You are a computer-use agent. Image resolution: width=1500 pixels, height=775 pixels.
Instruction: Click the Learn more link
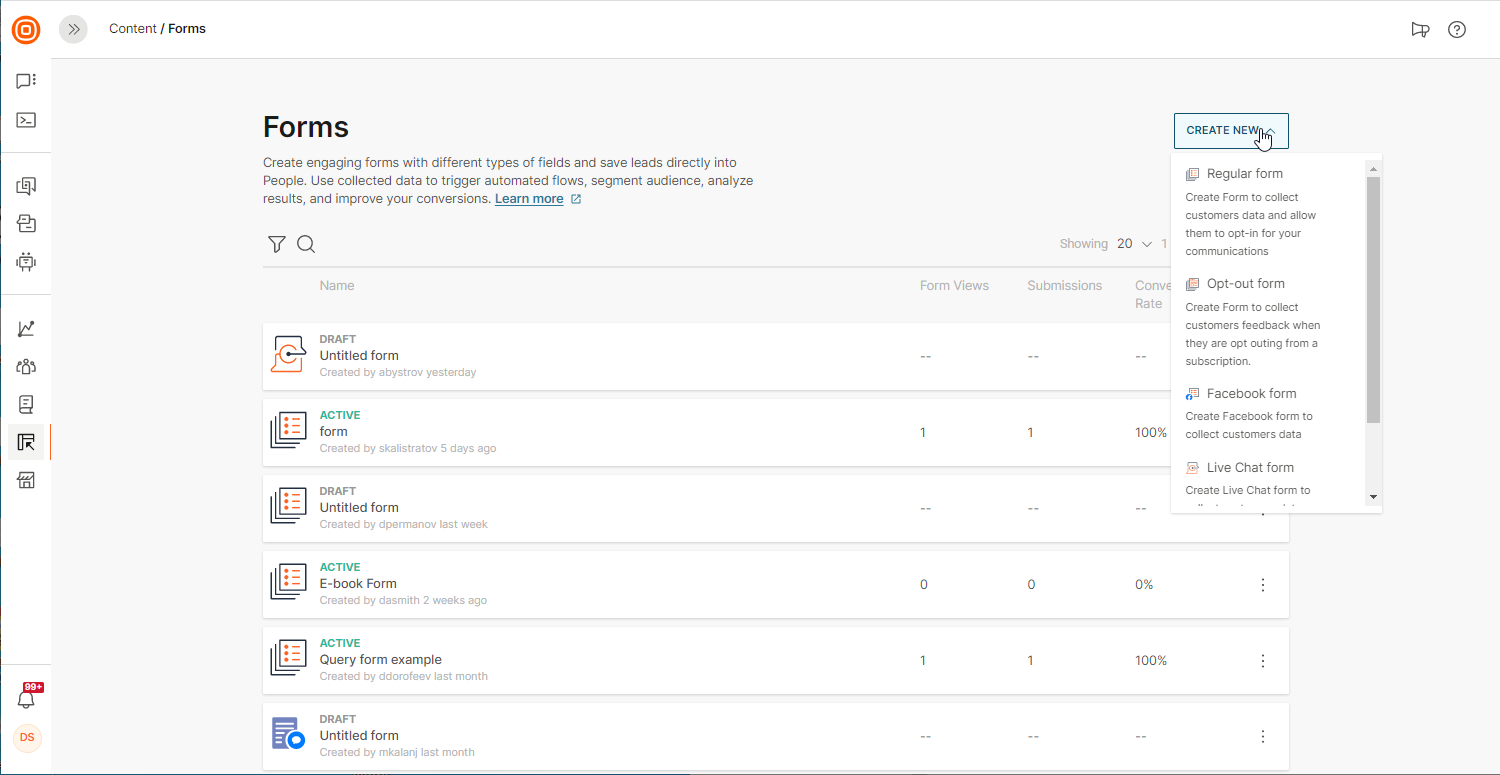tap(529, 199)
